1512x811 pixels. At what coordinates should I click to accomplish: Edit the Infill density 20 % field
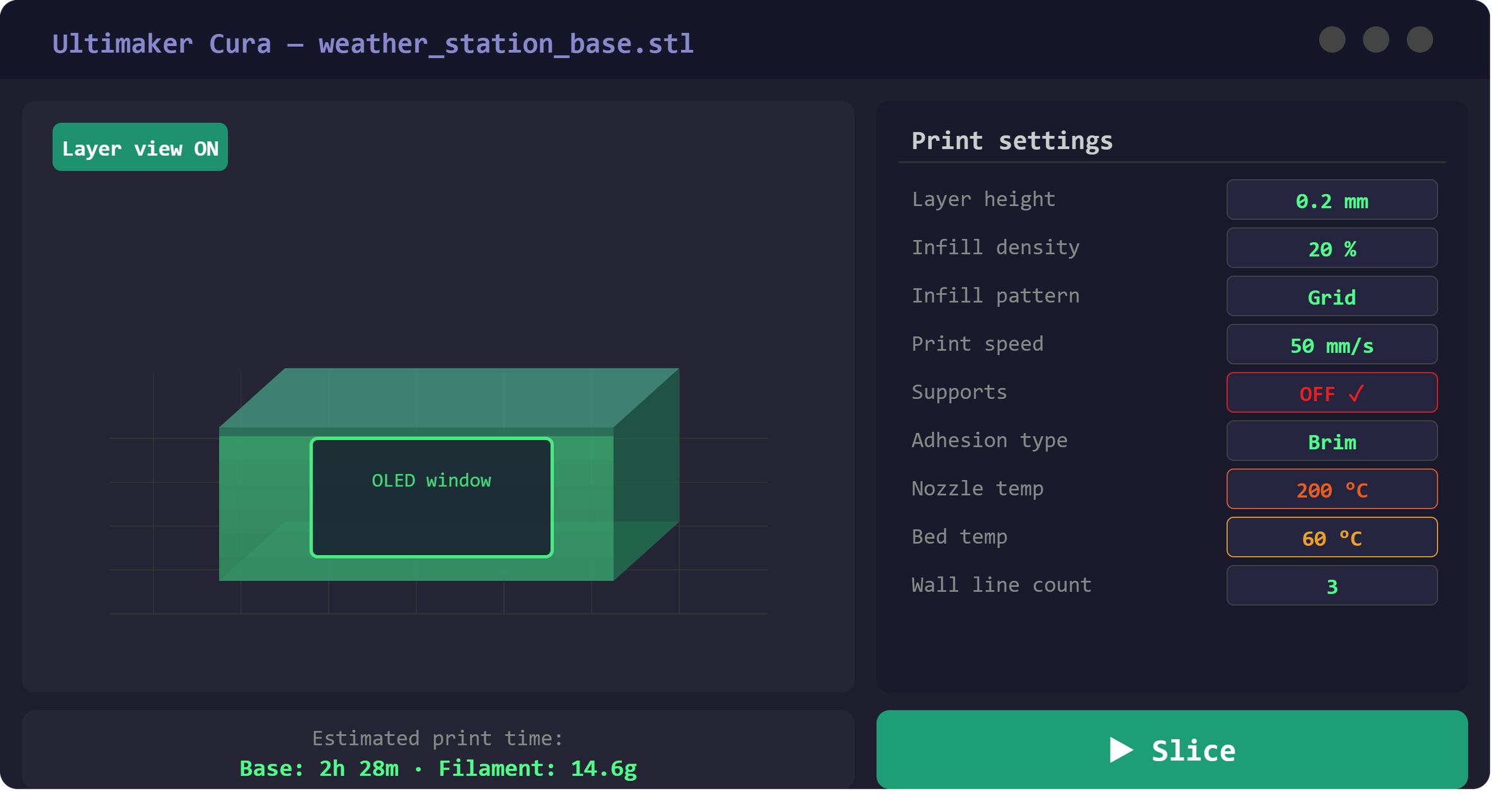click(x=1332, y=248)
